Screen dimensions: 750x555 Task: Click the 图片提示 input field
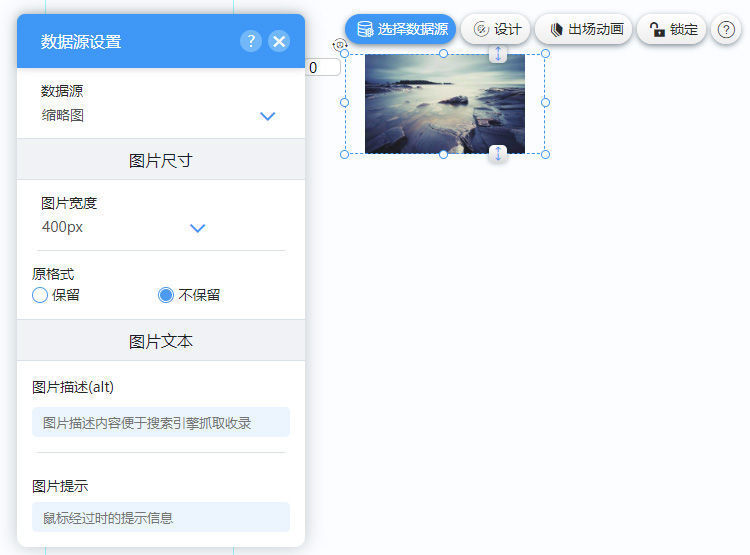tap(161, 517)
